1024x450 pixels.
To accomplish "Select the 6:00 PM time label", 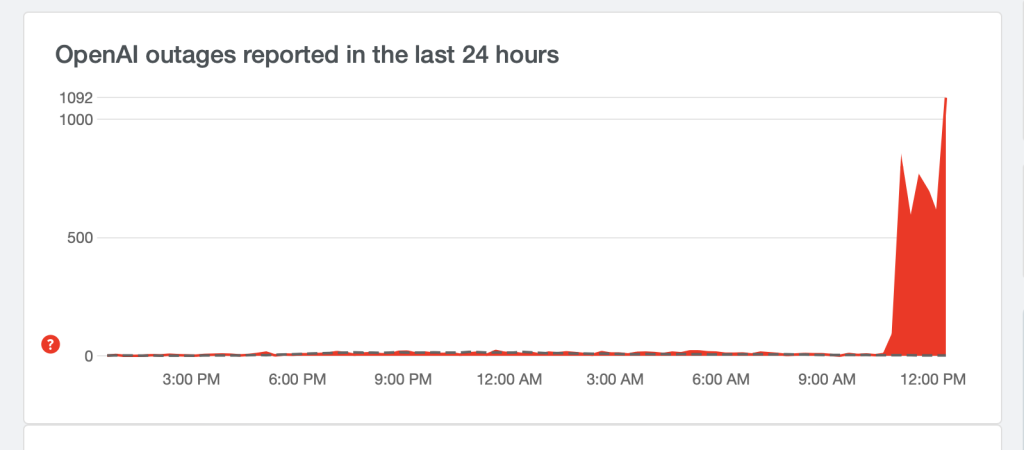I will tap(299, 380).
